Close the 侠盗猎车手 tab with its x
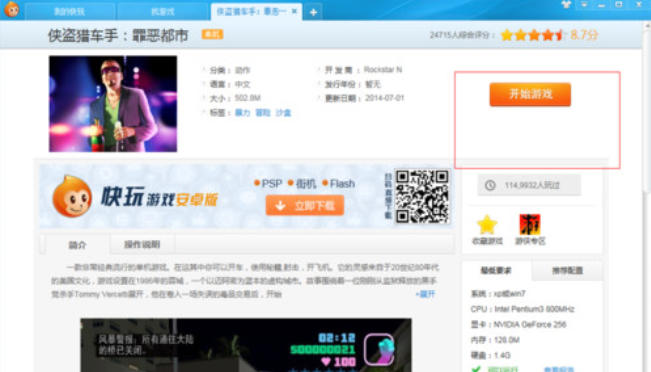Screen dimensions: 651x372 294,11
